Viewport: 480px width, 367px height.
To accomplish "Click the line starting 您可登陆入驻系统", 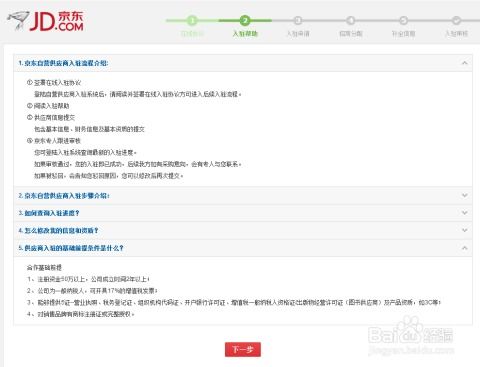I will pos(85,152).
